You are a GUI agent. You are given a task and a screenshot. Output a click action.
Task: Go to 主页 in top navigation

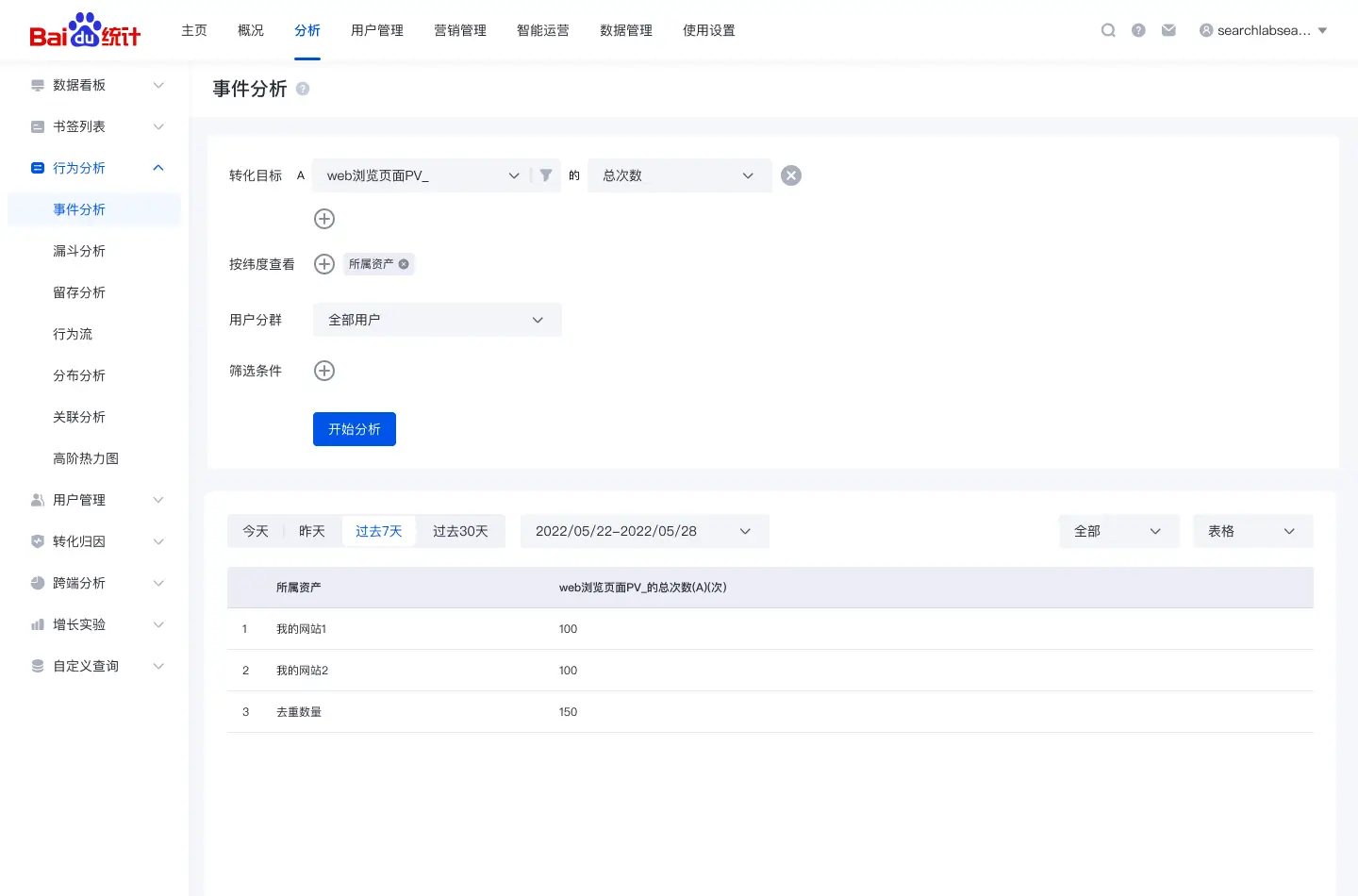click(x=194, y=30)
